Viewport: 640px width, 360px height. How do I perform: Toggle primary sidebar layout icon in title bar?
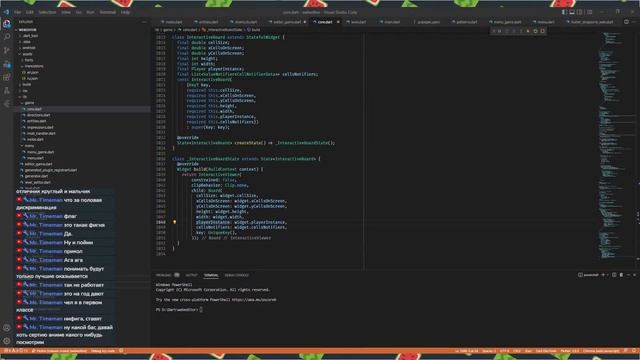(x=564, y=12)
